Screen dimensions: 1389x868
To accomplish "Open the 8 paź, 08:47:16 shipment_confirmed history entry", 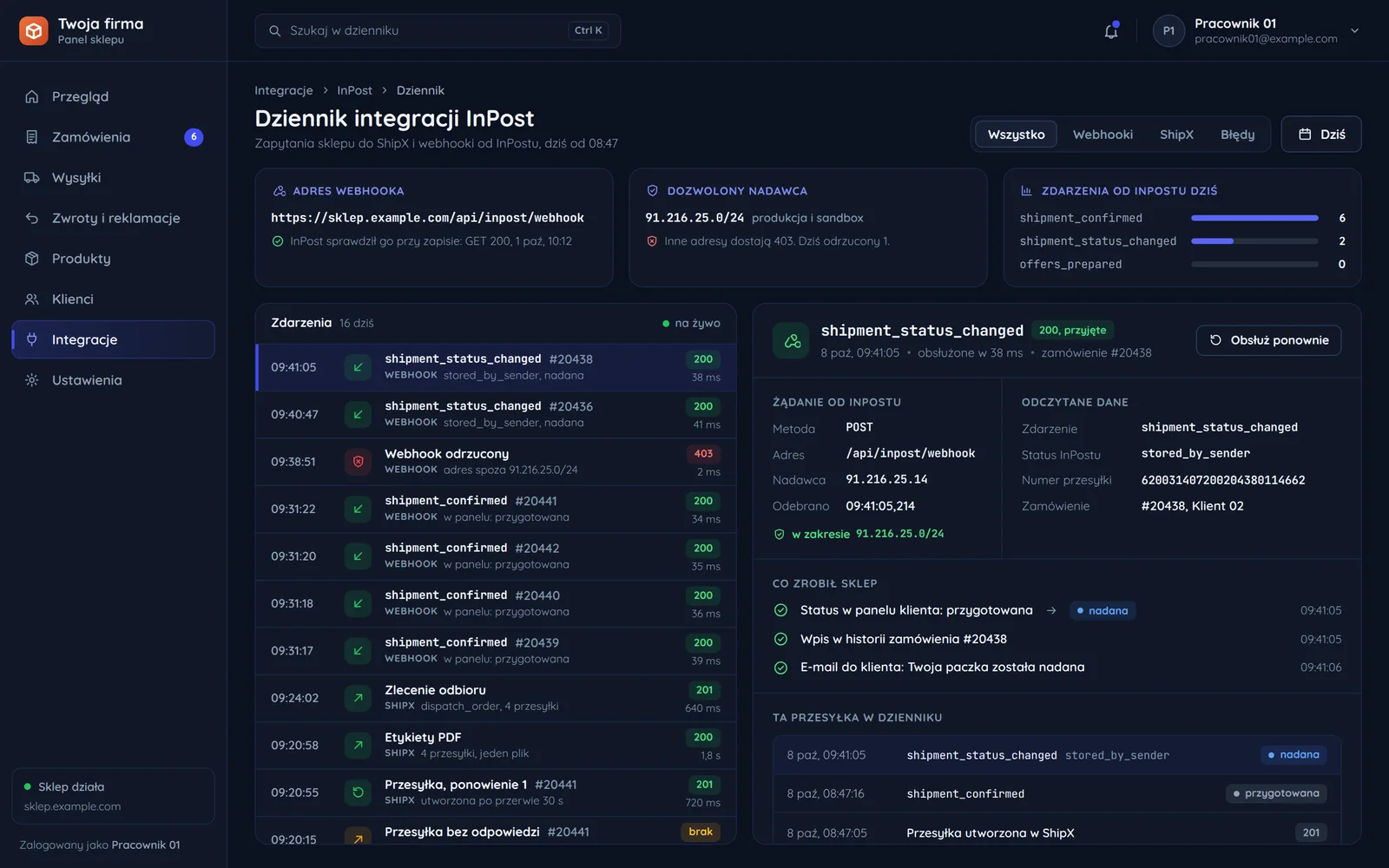I will point(1057,793).
